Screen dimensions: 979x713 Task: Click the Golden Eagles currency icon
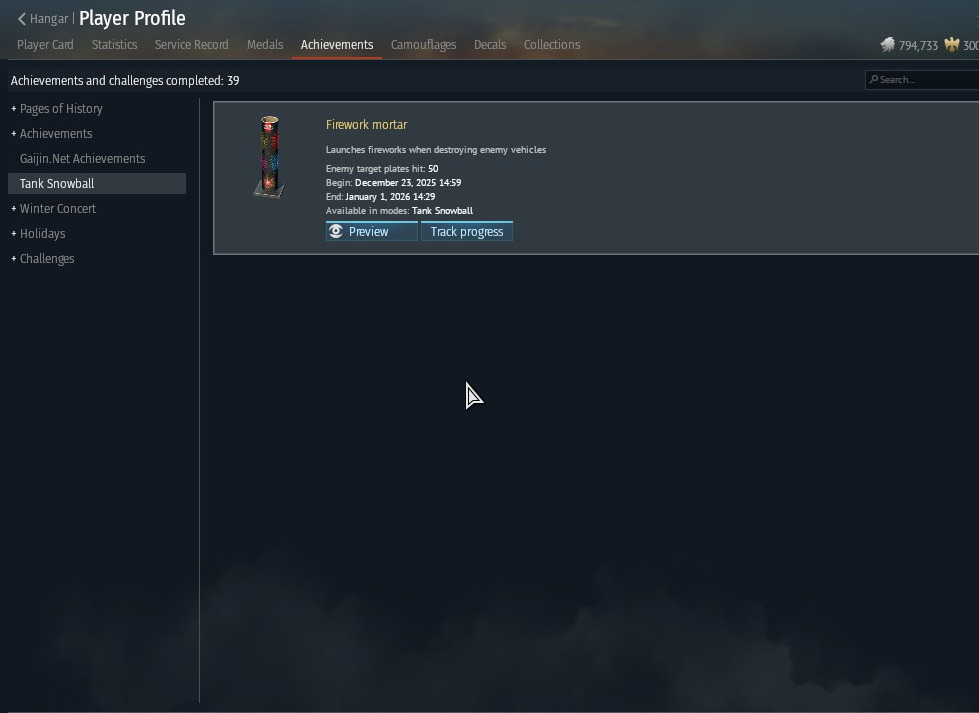click(952, 45)
